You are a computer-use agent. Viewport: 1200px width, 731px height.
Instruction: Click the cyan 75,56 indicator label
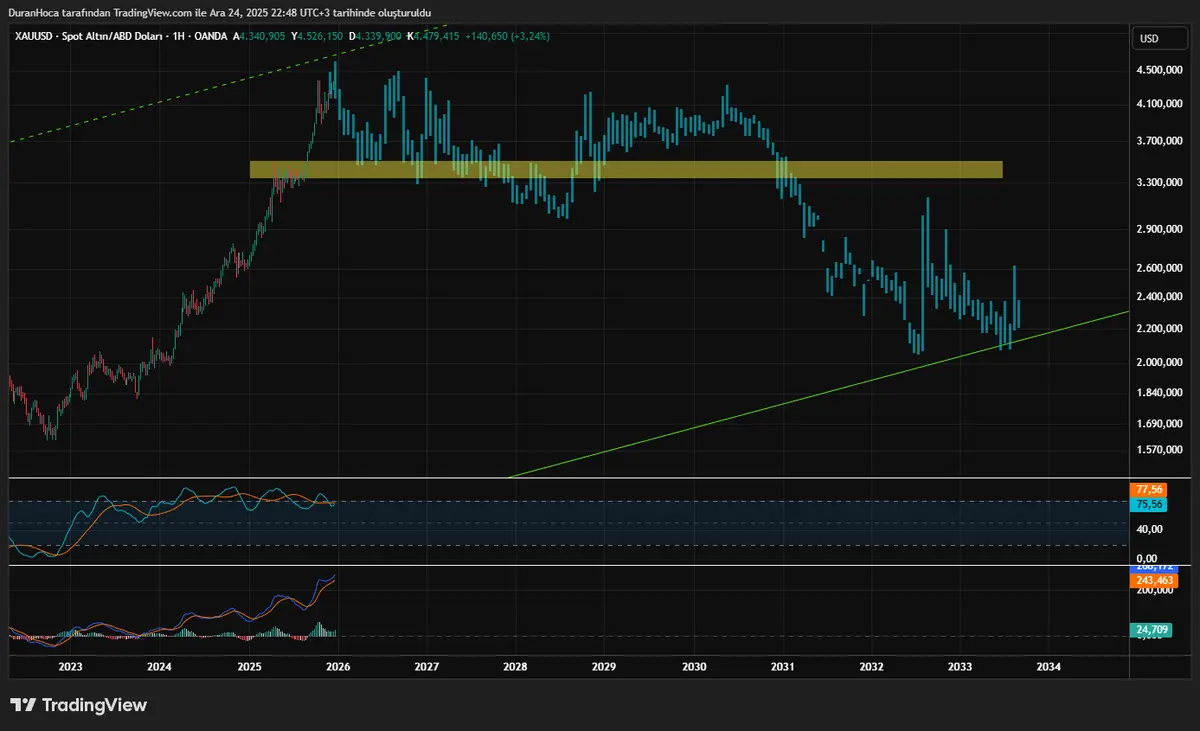pyautogui.click(x=1147, y=505)
